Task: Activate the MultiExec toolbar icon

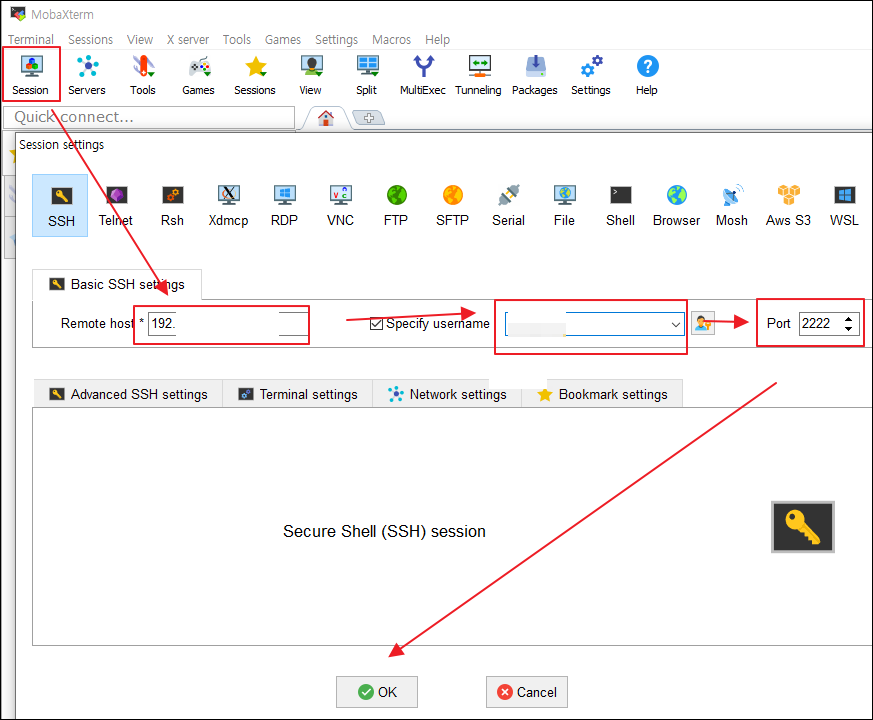Action: pyautogui.click(x=423, y=75)
